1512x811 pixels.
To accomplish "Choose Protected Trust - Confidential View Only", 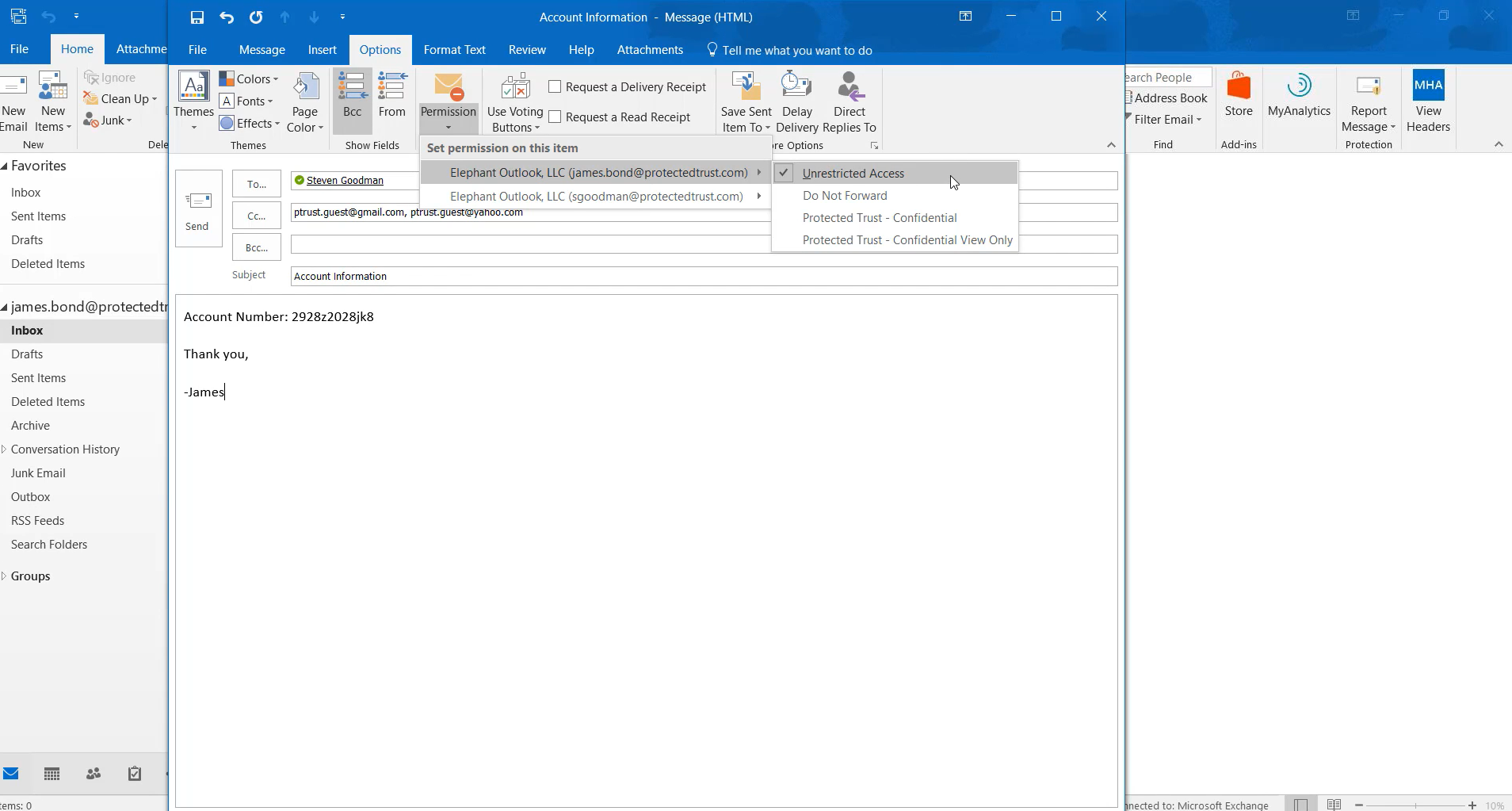I will [x=895, y=239].
